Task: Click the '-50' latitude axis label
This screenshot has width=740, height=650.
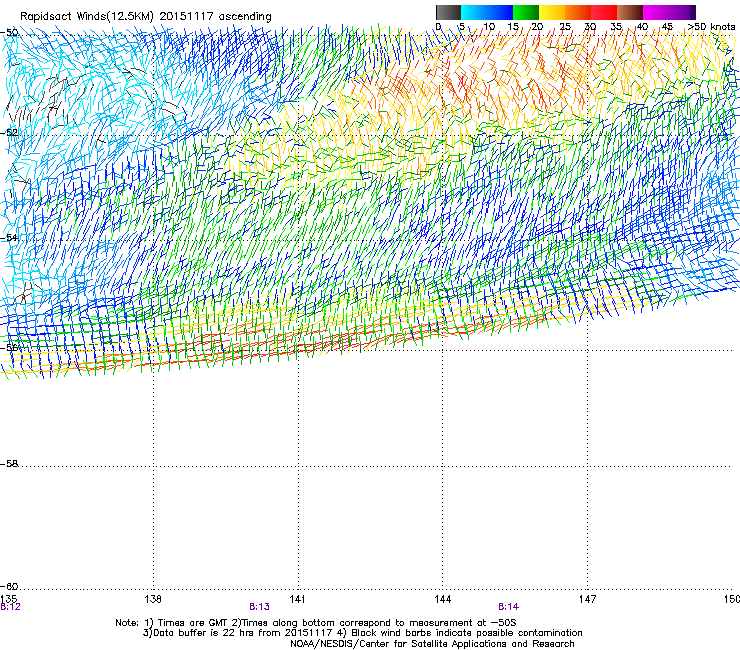Action: tap(9, 33)
